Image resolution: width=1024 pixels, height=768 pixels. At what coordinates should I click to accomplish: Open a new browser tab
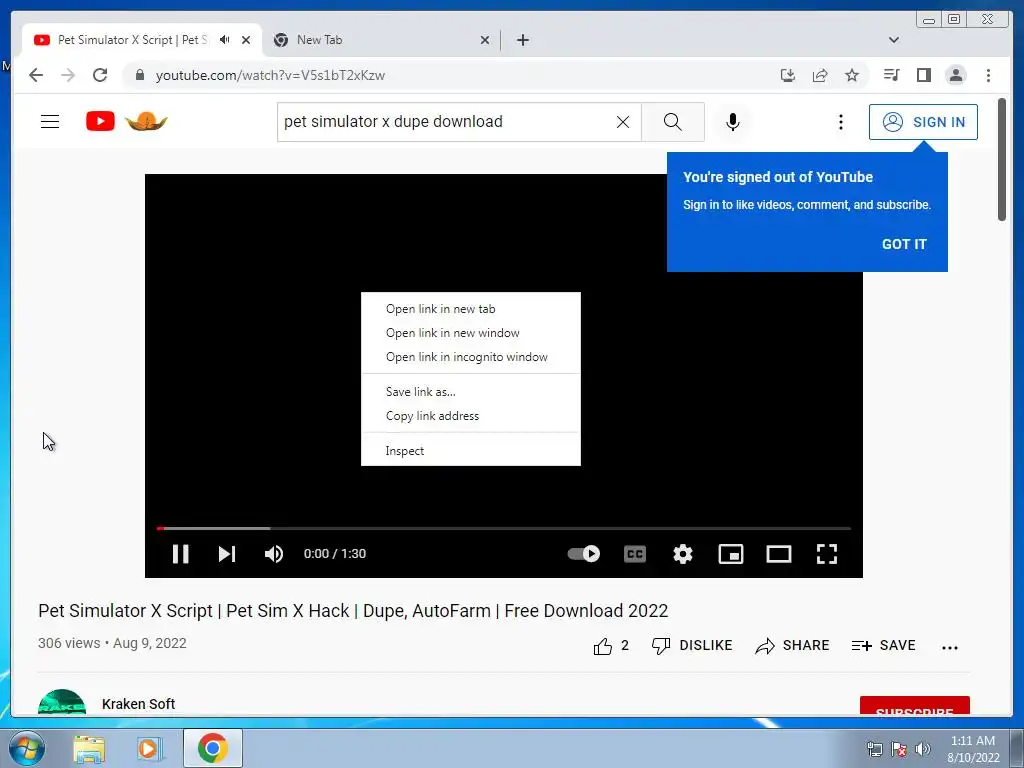click(522, 40)
